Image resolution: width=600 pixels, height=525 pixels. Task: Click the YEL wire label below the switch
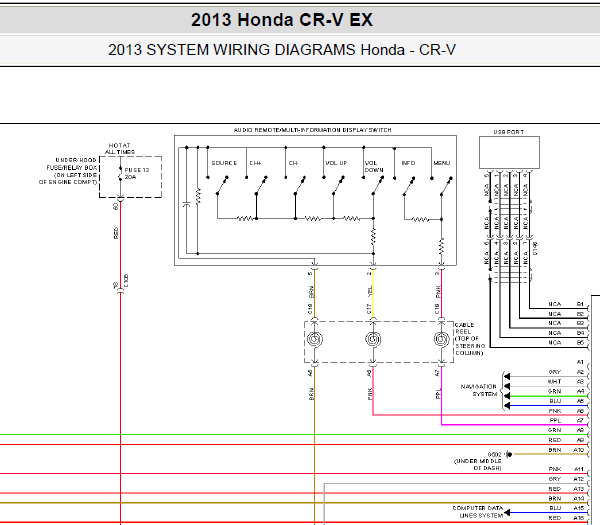coord(370,291)
